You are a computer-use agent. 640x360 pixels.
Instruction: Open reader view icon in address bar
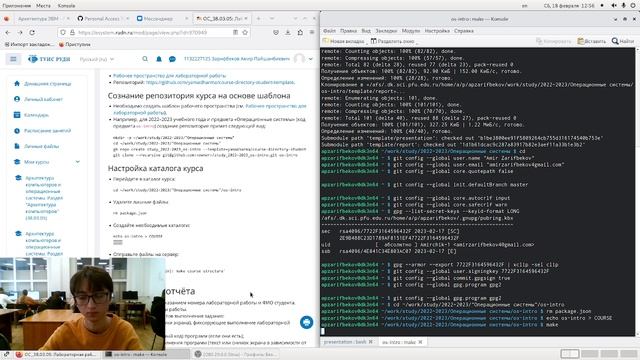[x=236, y=32]
